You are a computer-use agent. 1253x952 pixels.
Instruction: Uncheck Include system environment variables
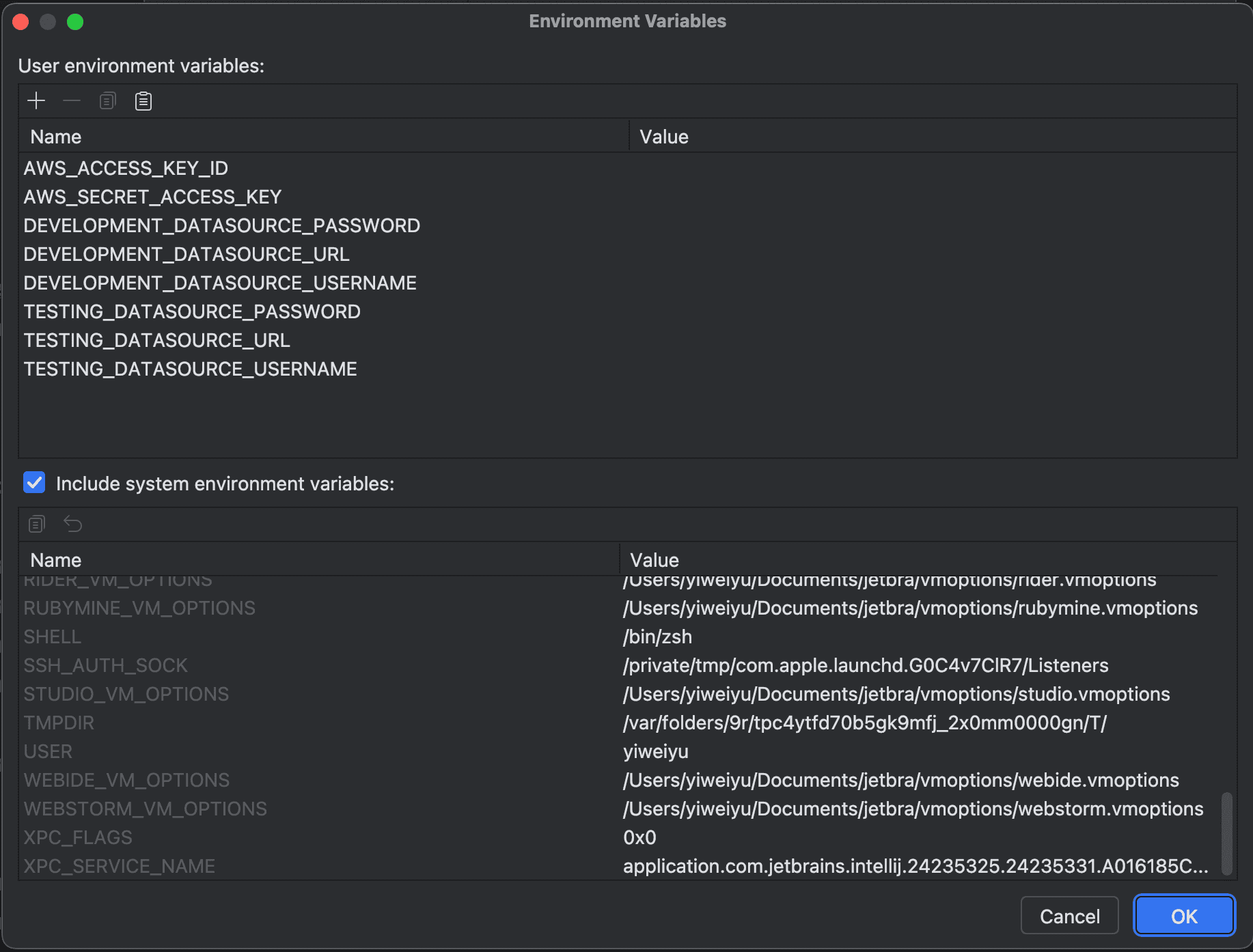(x=34, y=483)
